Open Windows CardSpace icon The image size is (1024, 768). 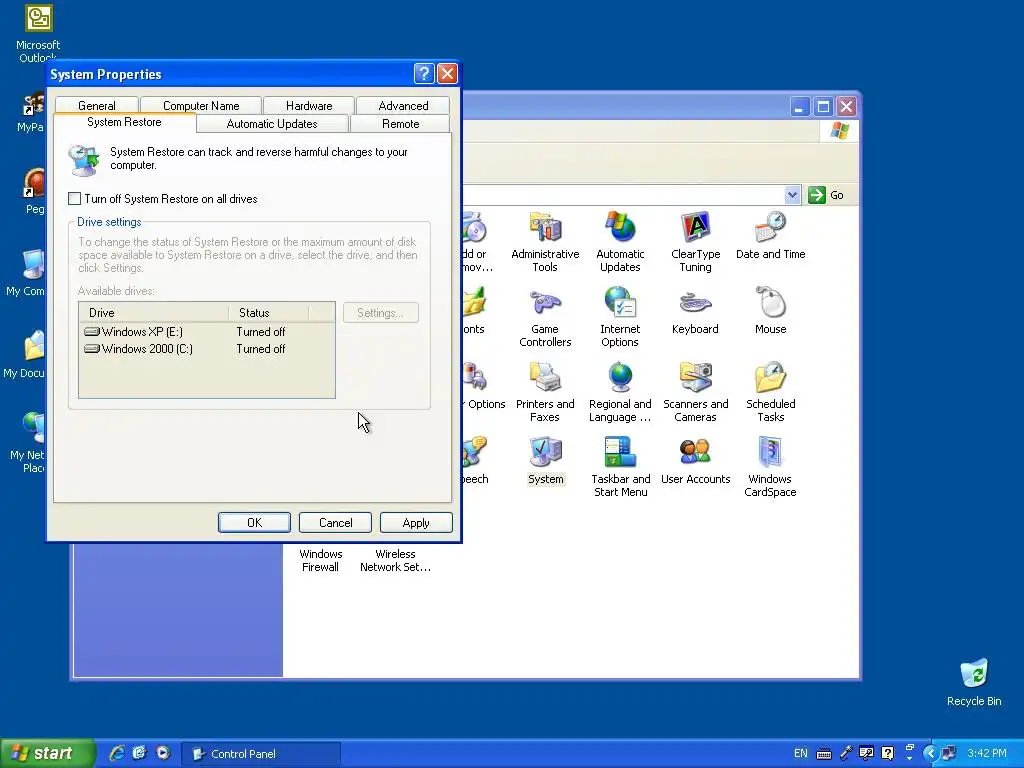coord(770,467)
